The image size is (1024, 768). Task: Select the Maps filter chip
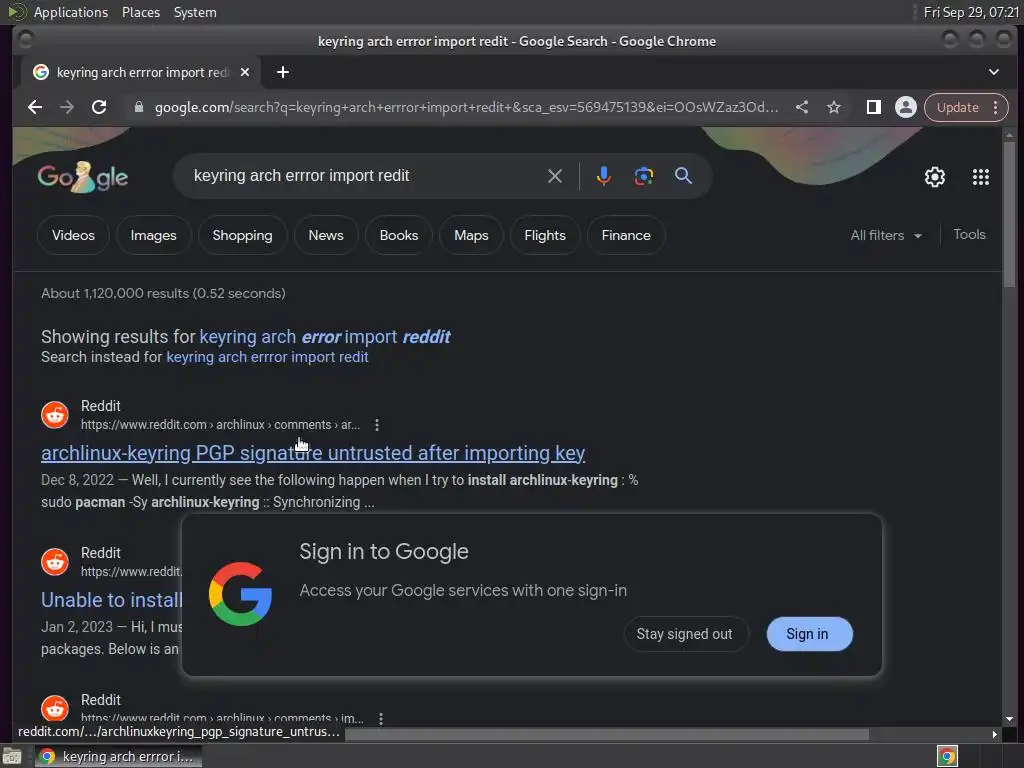pyautogui.click(x=472, y=235)
